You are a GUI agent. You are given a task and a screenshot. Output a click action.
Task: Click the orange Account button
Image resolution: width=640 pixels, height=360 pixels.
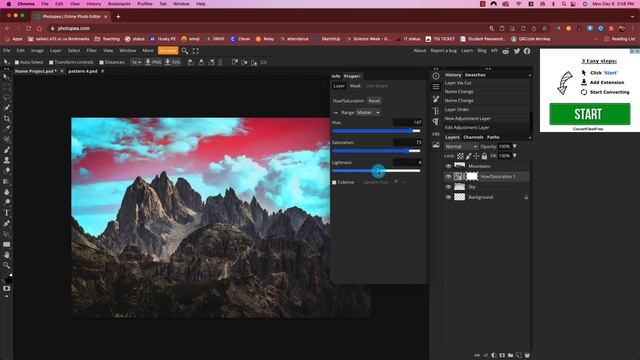pyautogui.click(x=168, y=51)
